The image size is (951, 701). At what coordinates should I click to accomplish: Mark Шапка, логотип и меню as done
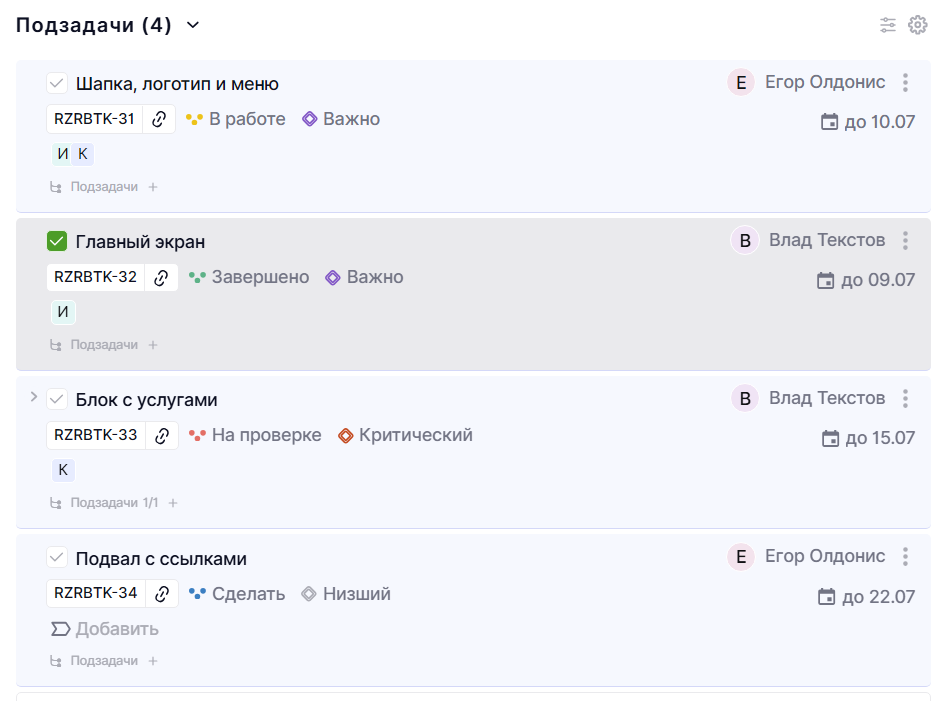pyautogui.click(x=57, y=83)
